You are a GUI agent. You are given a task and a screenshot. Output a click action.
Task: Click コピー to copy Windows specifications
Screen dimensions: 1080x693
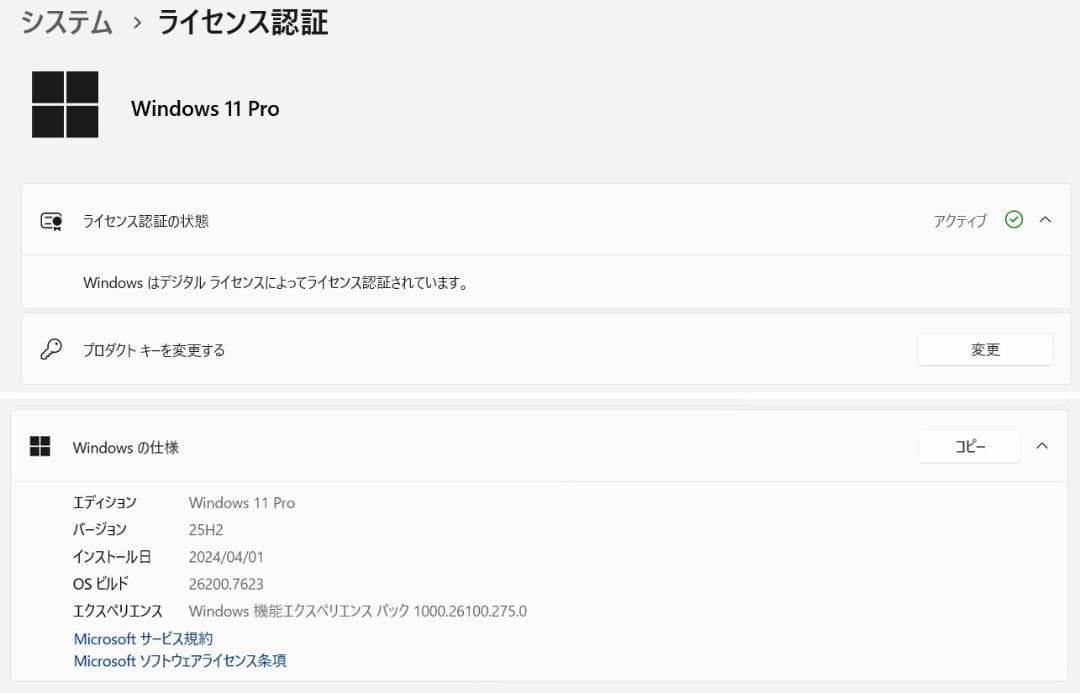(x=968, y=446)
